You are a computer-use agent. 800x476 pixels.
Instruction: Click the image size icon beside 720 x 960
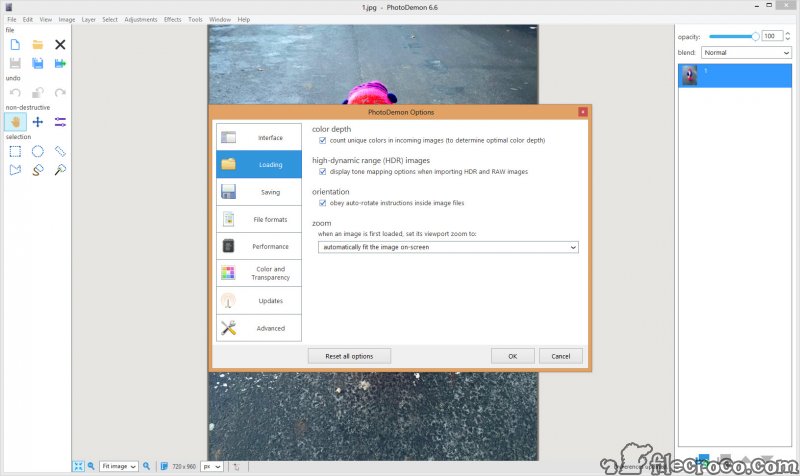(x=164, y=466)
